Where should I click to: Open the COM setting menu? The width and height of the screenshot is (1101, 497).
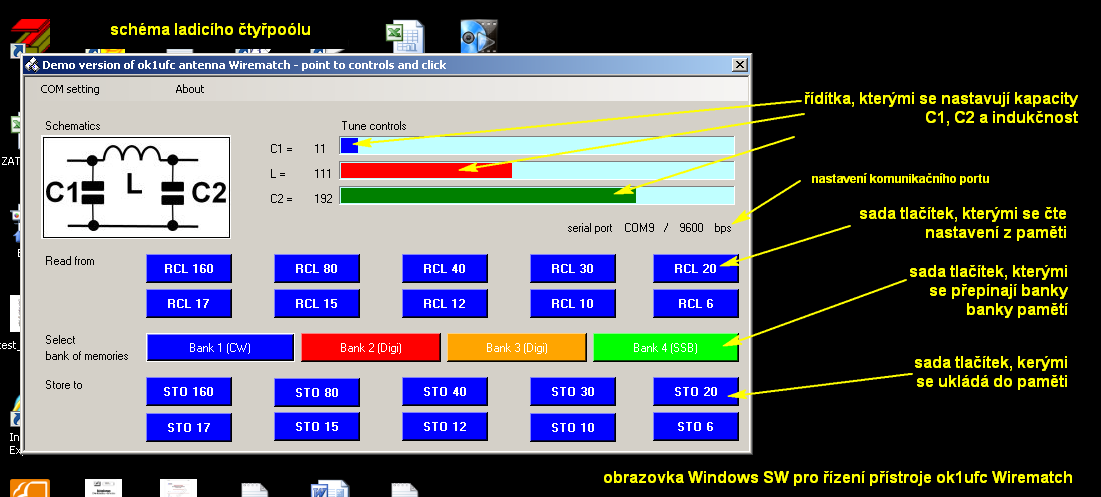point(70,89)
